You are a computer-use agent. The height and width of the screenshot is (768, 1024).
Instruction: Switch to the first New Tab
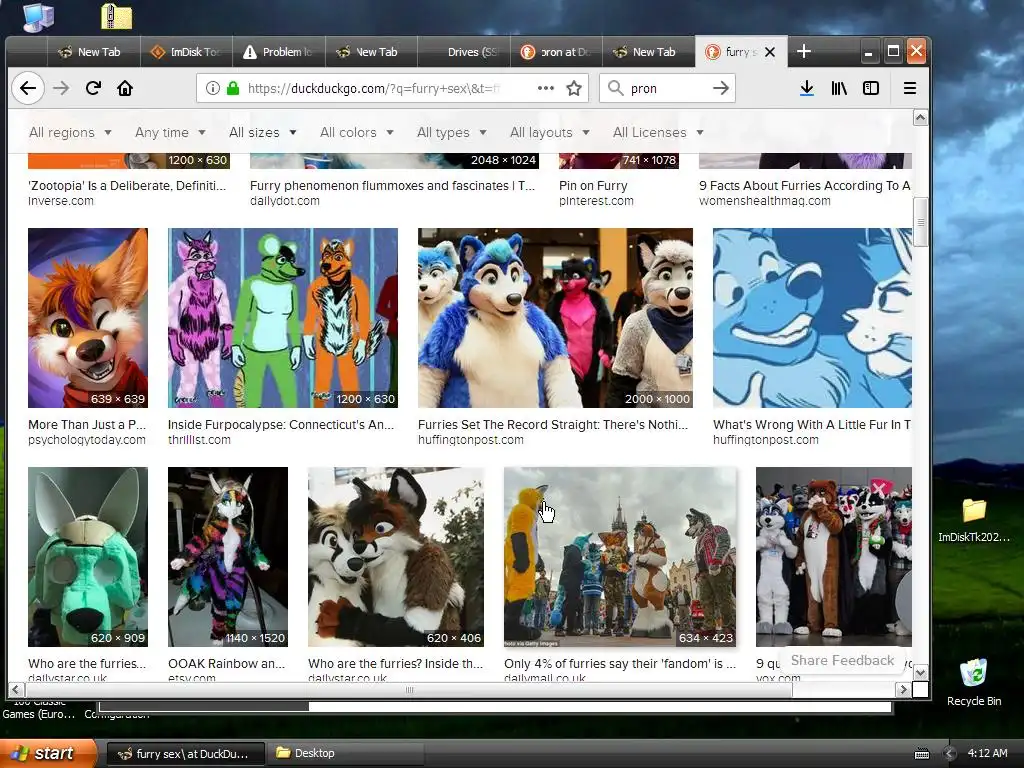93,52
